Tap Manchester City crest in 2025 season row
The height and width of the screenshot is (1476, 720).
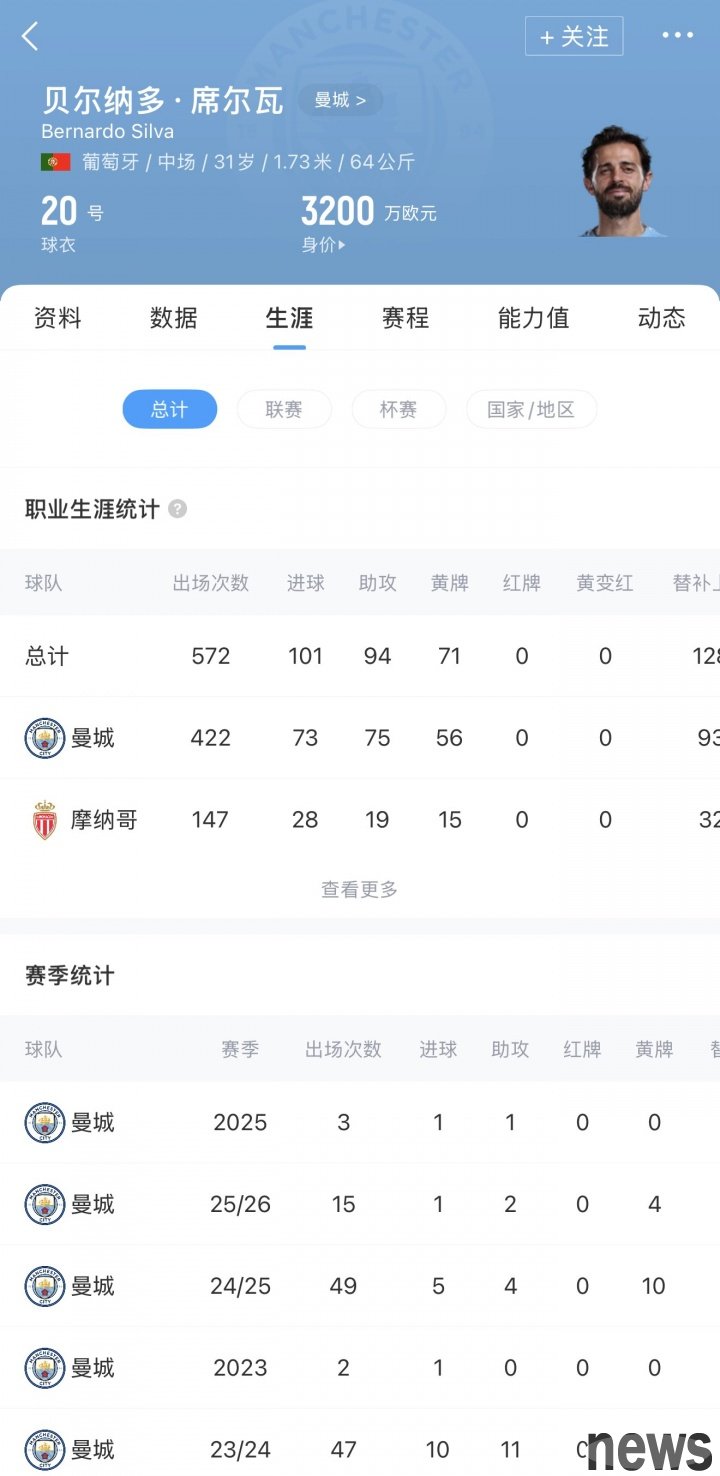click(45, 1122)
